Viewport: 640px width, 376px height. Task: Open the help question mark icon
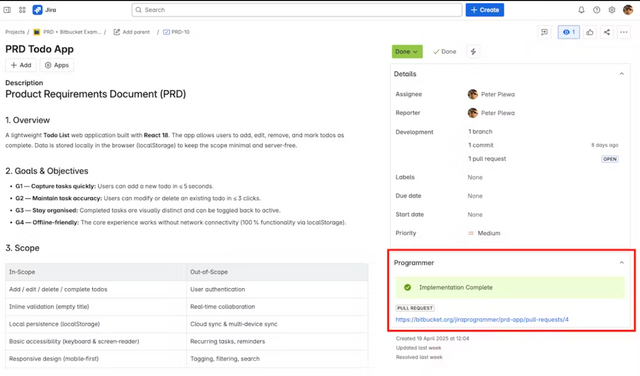[596, 10]
